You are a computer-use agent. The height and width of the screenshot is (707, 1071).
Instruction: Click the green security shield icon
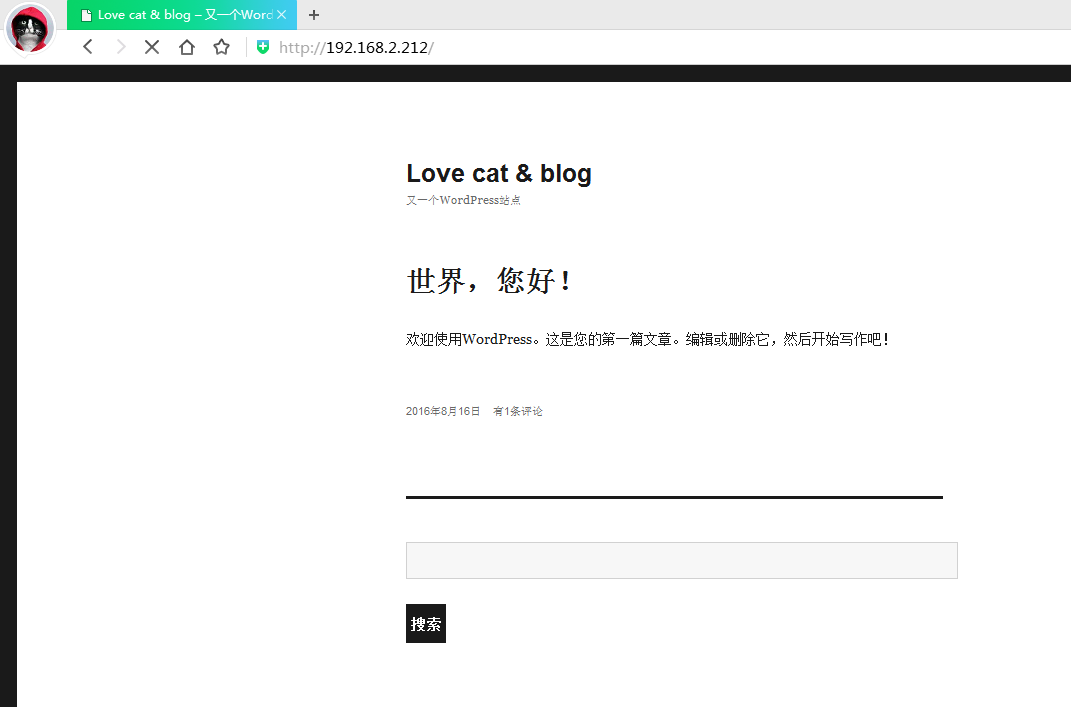pos(263,47)
